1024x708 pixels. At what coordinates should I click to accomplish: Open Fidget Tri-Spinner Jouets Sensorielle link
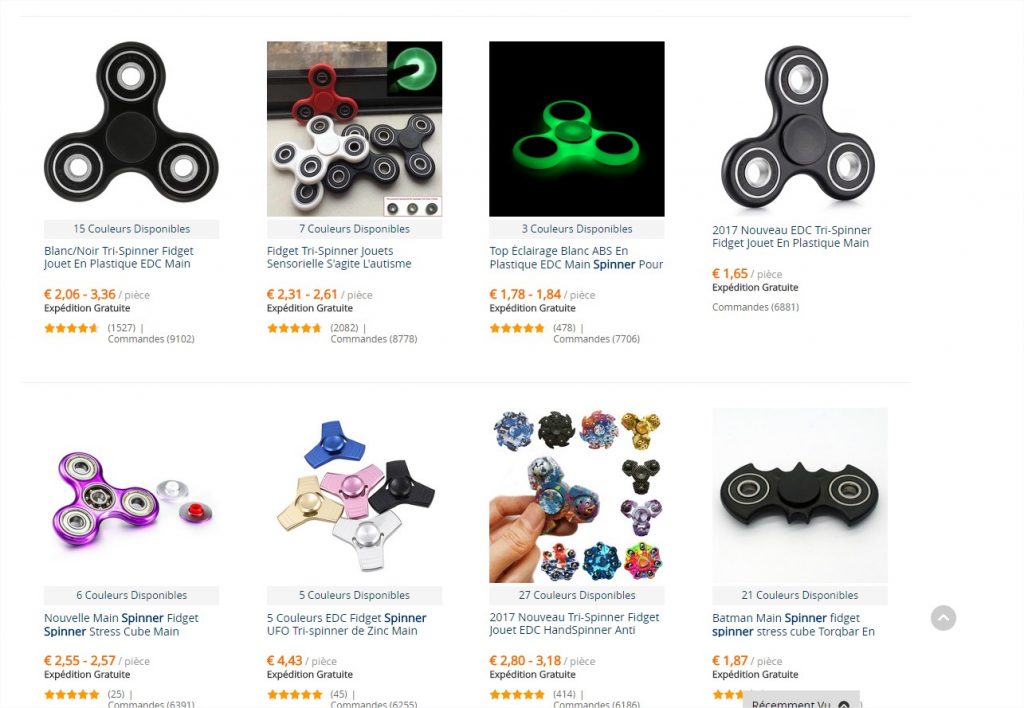pyautogui.click(x=339, y=257)
